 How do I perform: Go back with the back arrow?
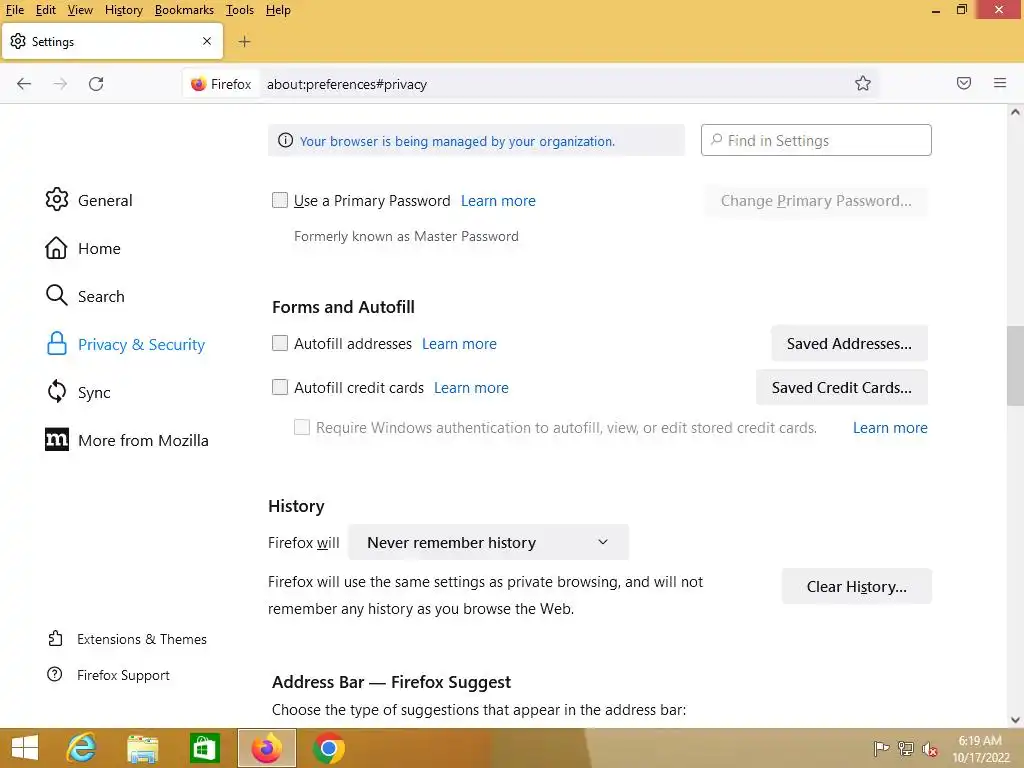[x=24, y=84]
